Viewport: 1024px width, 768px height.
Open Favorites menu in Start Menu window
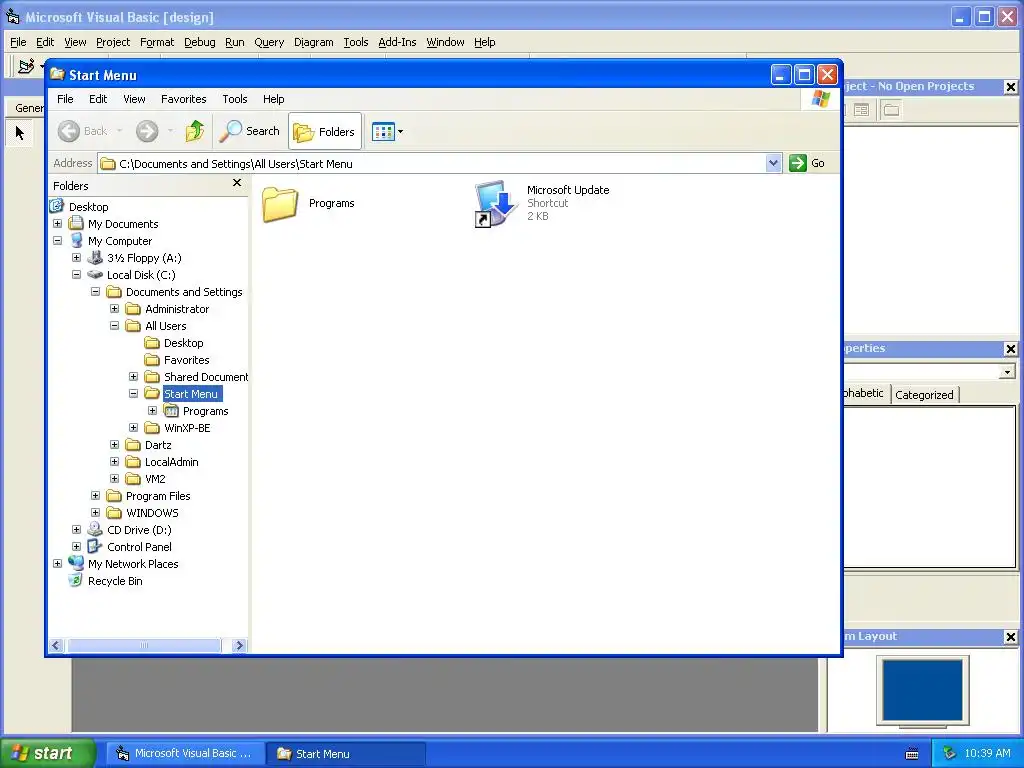pos(184,99)
